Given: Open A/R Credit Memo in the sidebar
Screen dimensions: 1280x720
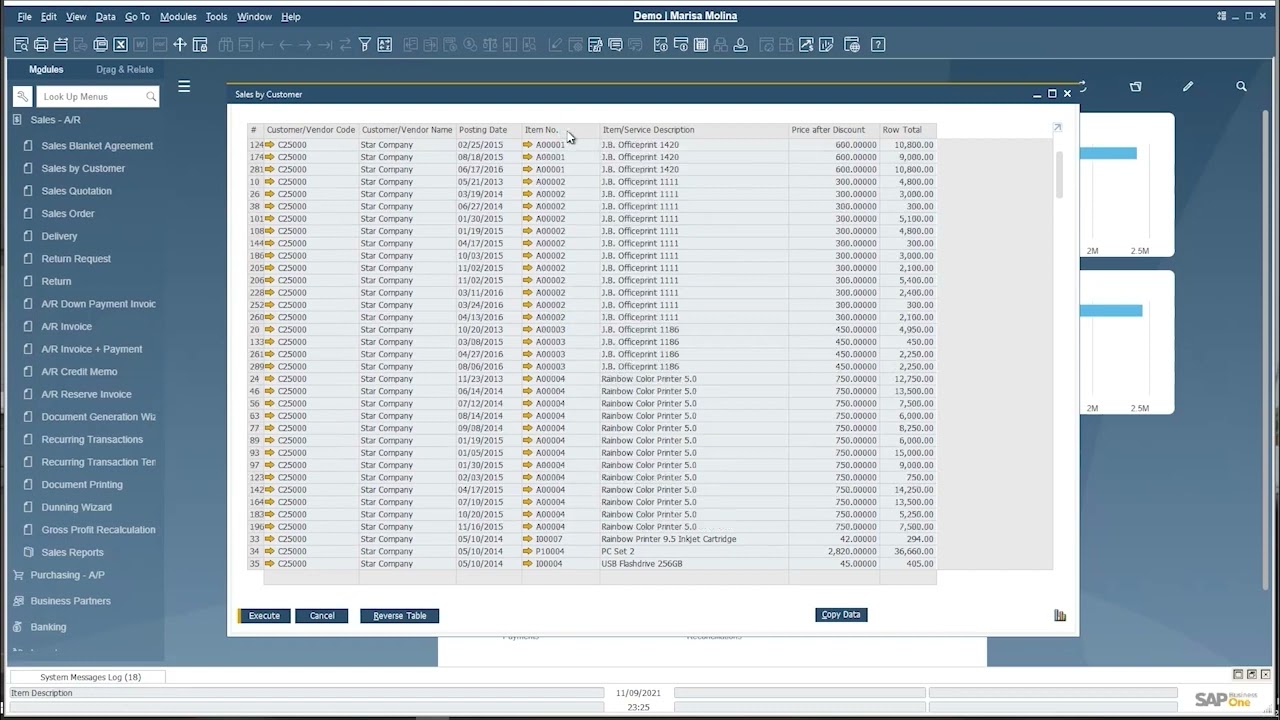Looking at the screenshot, I should [79, 372].
